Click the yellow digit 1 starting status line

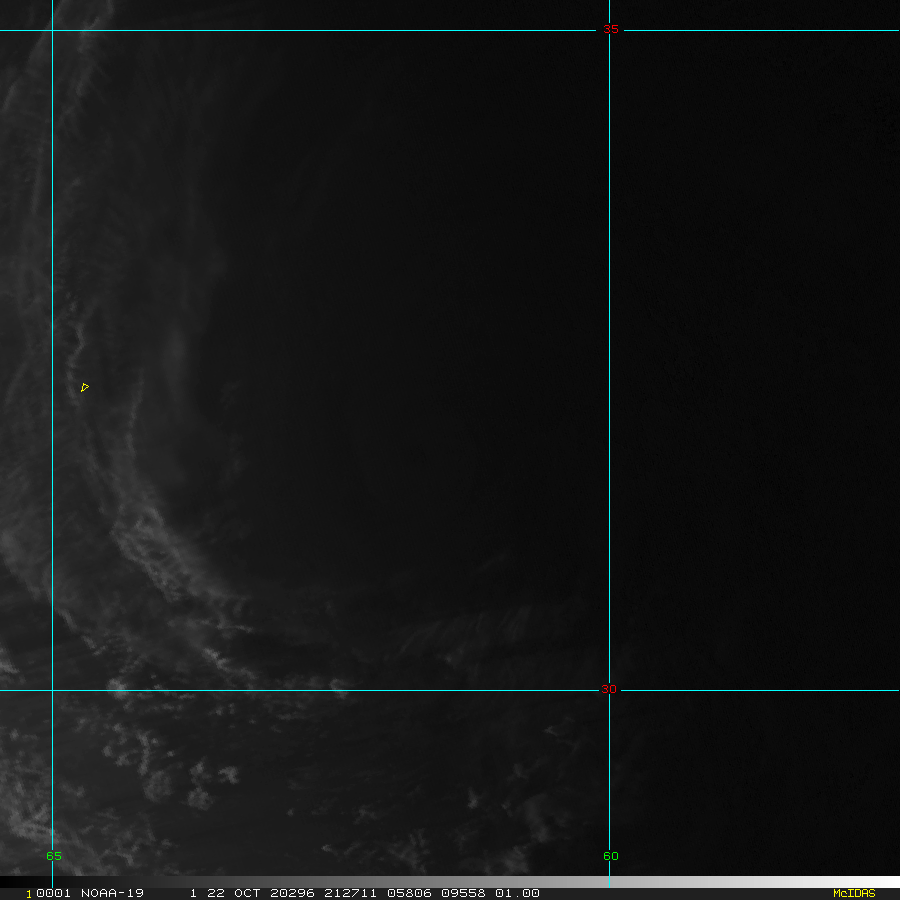(29, 893)
